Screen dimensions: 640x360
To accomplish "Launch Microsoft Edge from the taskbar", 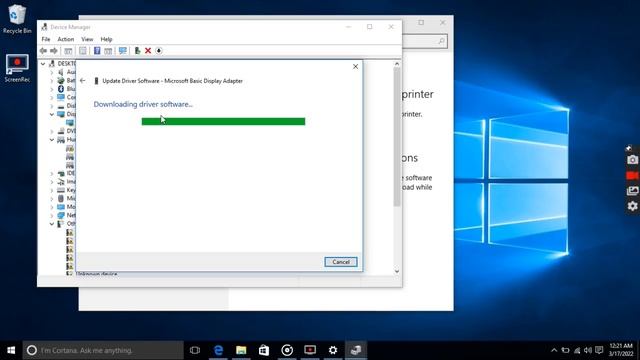I will [x=218, y=350].
